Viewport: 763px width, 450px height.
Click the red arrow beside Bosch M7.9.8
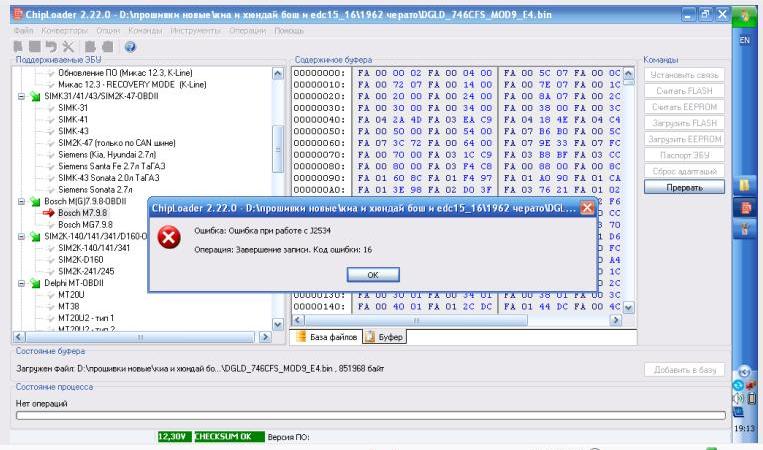47,213
